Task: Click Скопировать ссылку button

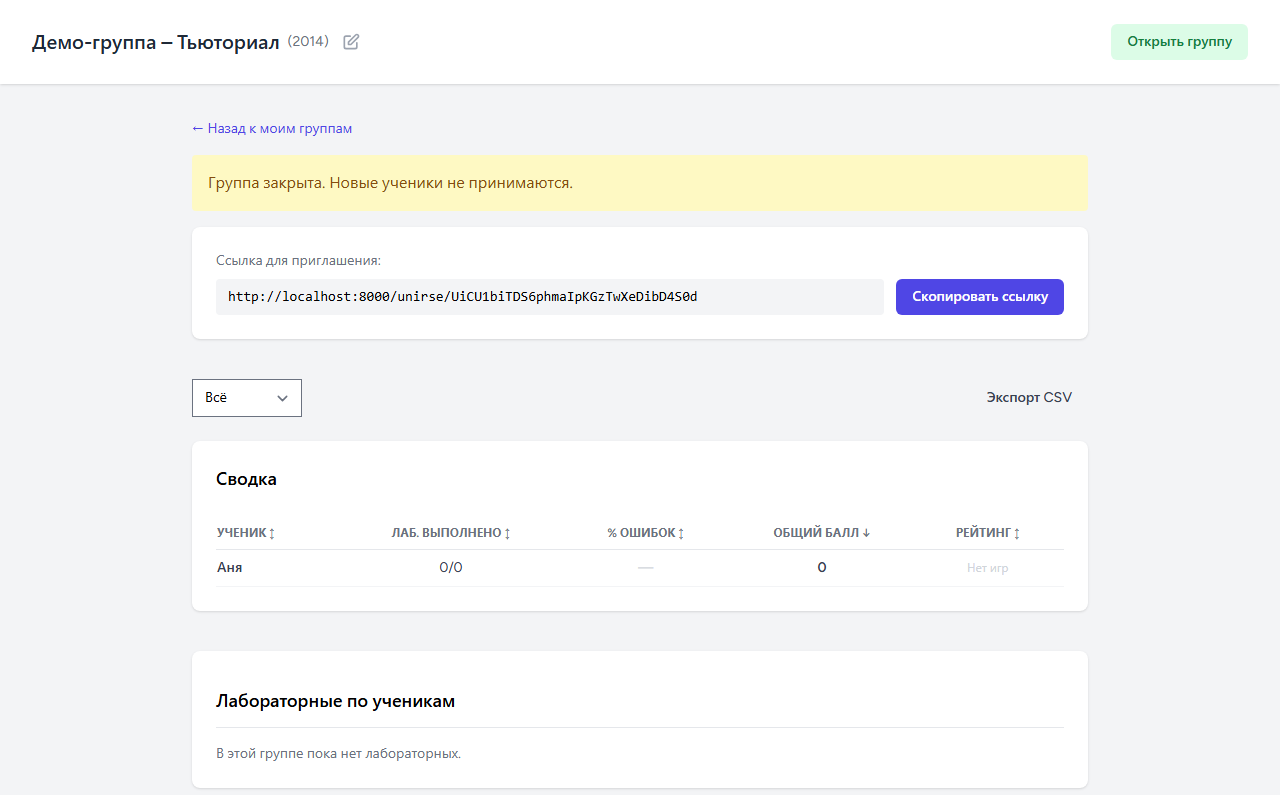Action: coord(980,297)
